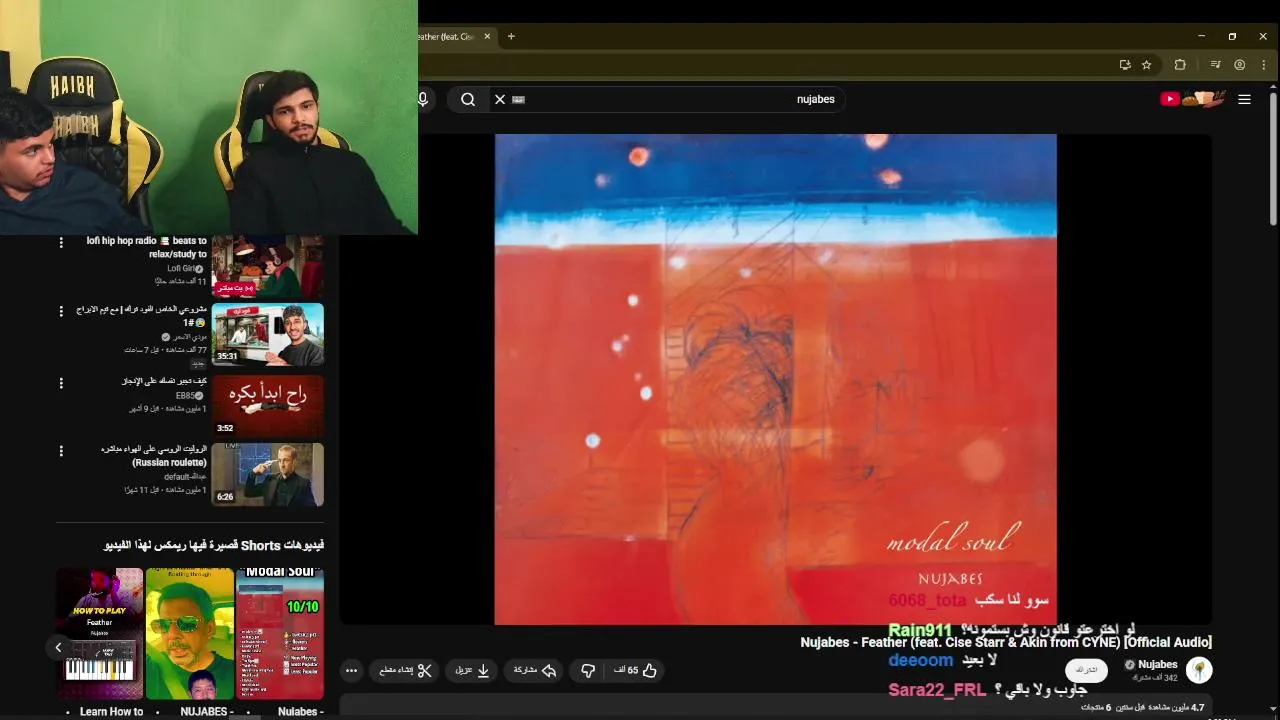Click the Shorts carousel previous arrow

point(58,648)
